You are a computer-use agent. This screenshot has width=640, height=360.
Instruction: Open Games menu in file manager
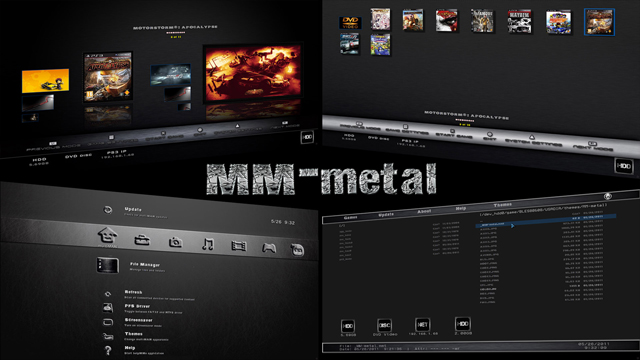[351, 218]
